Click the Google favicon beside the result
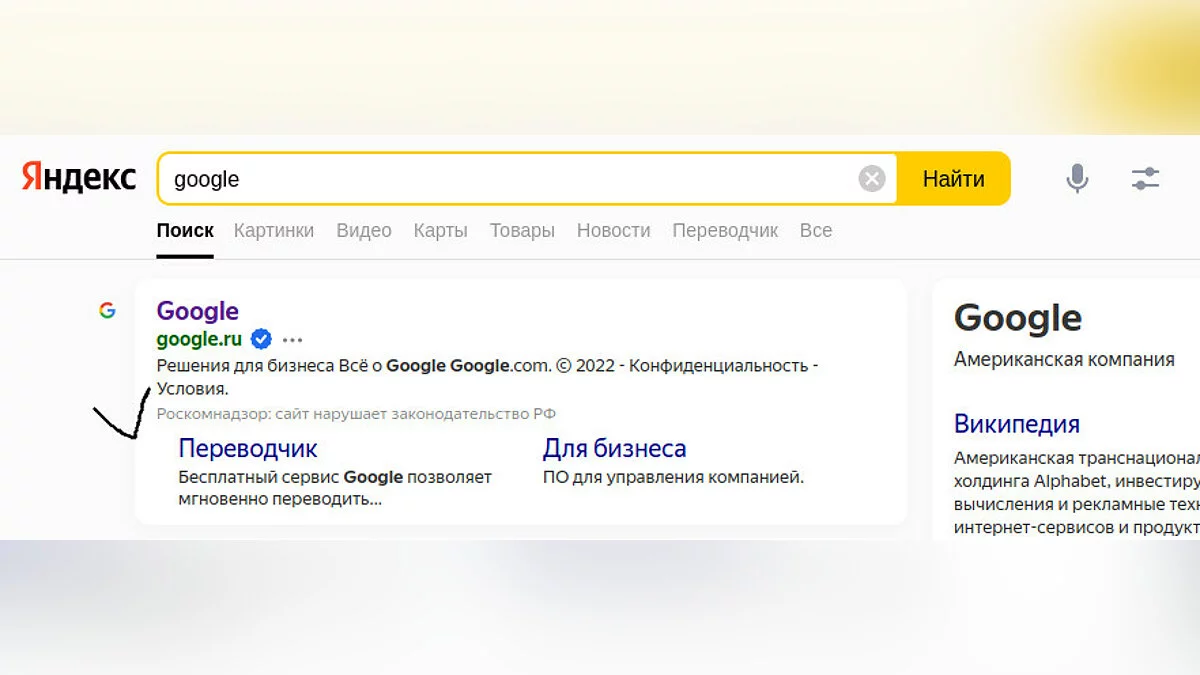This screenshot has width=1200, height=675. pyautogui.click(x=107, y=310)
